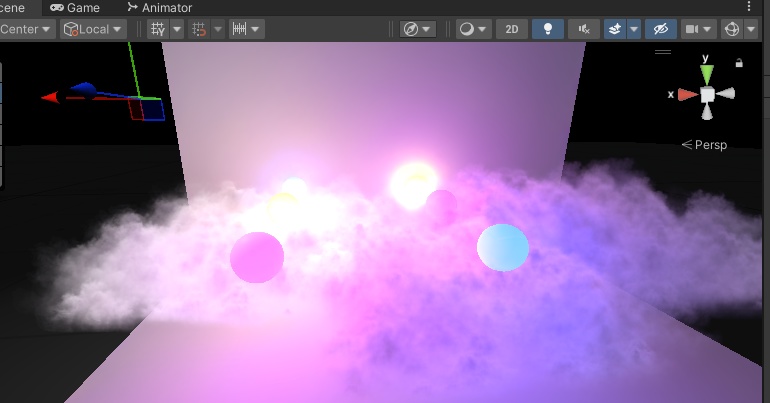The width and height of the screenshot is (770, 403).
Task: Expand grid snapping settings arrow
Action: [218, 29]
